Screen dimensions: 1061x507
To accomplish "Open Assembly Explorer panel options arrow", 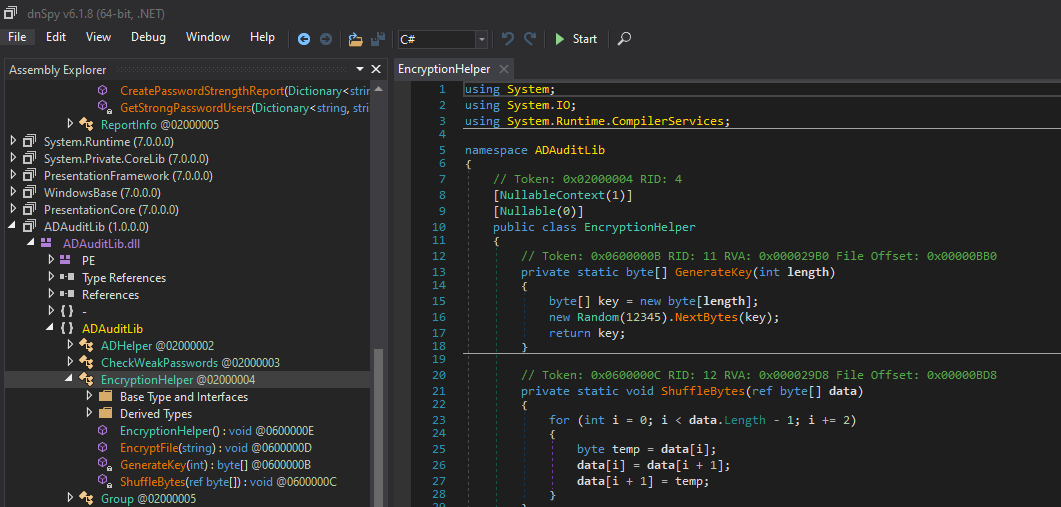I will pos(360,69).
